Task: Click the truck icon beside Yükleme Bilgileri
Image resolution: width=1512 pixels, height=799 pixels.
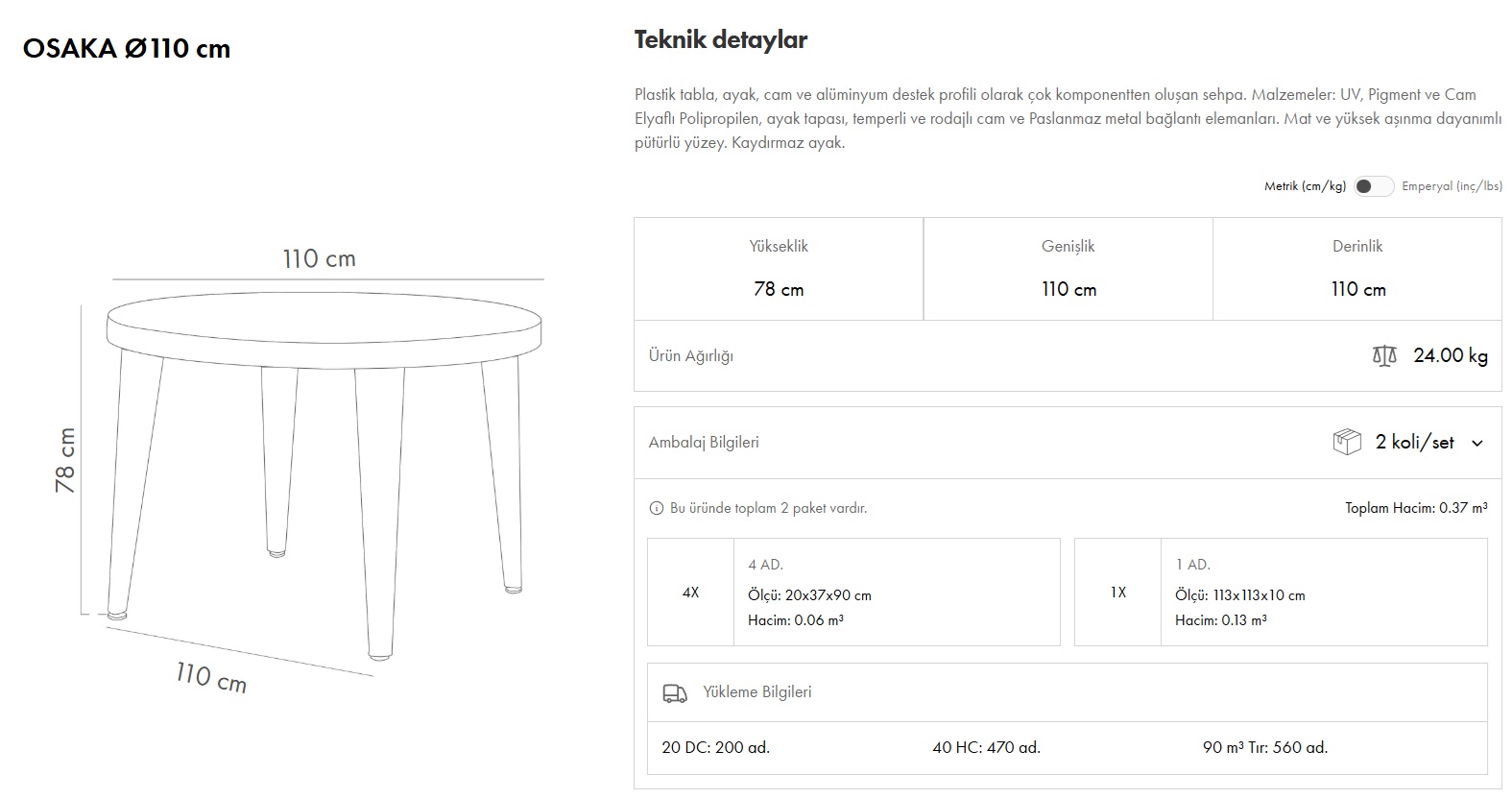Action: (675, 692)
